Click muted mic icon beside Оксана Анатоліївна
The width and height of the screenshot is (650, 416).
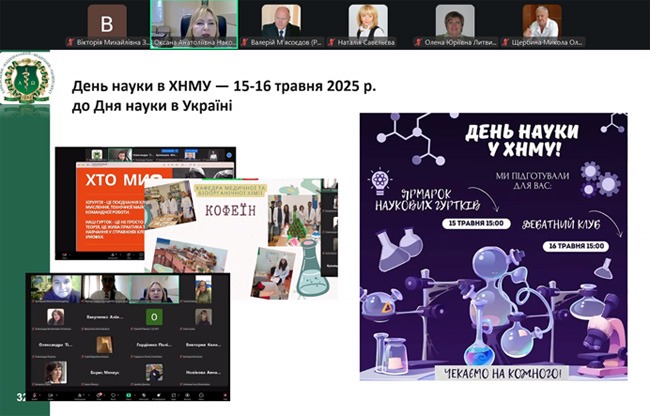(x=155, y=43)
